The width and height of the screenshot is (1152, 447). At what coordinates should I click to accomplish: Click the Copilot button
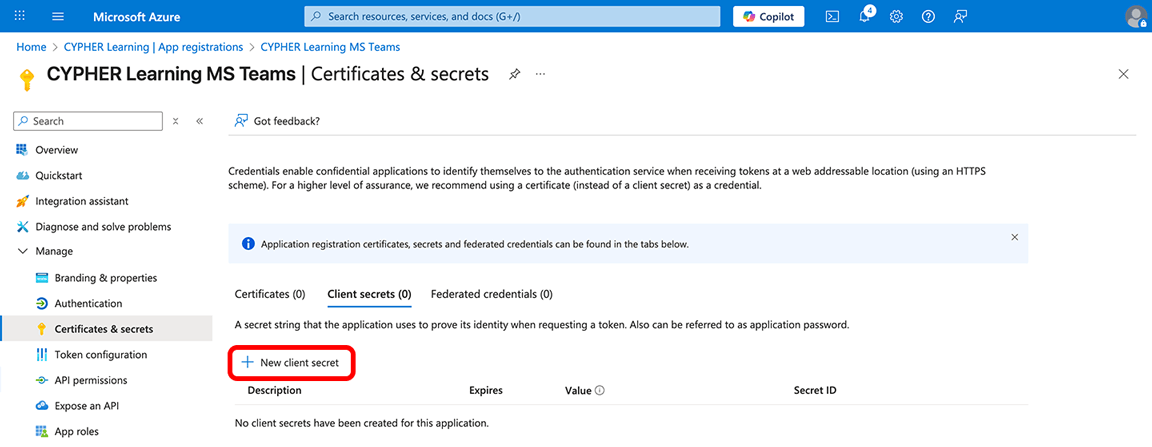coord(768,16)
